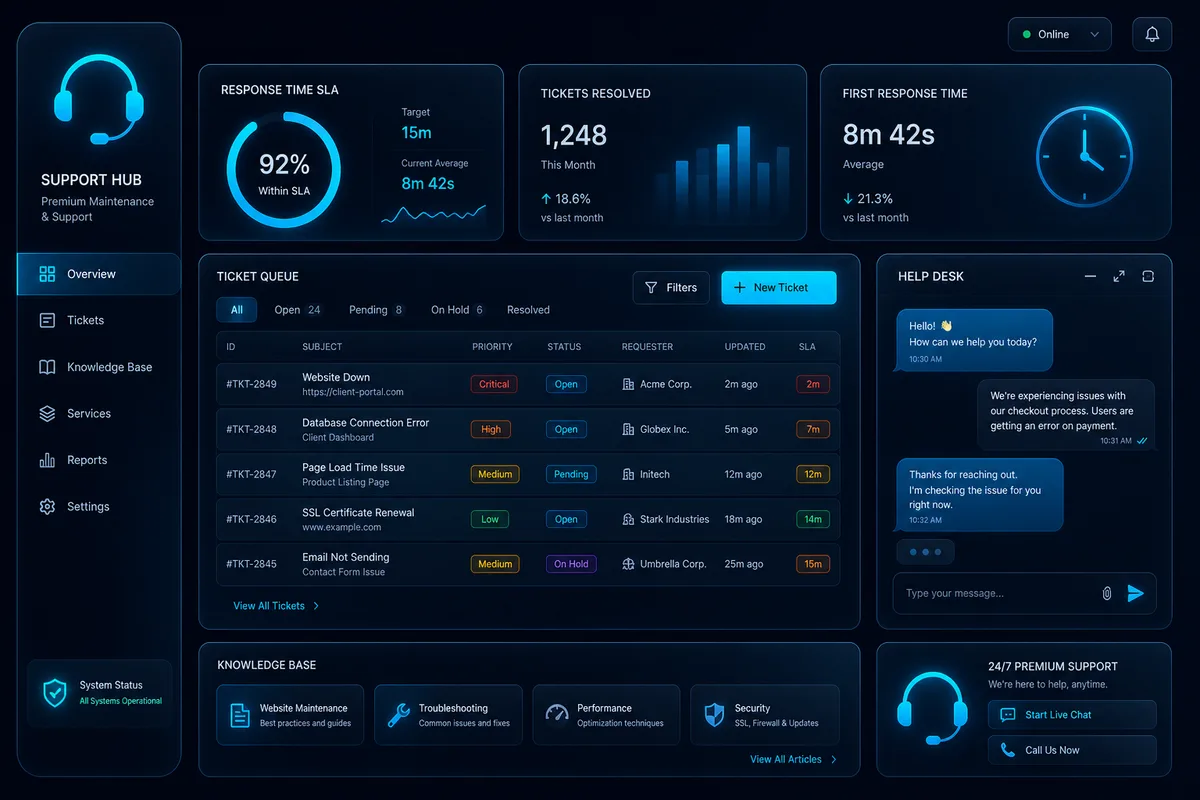This screenshot has height=800, width=1200.
Task: Send the chat message with arrow icon
Action: click(x=1135, y=593)
